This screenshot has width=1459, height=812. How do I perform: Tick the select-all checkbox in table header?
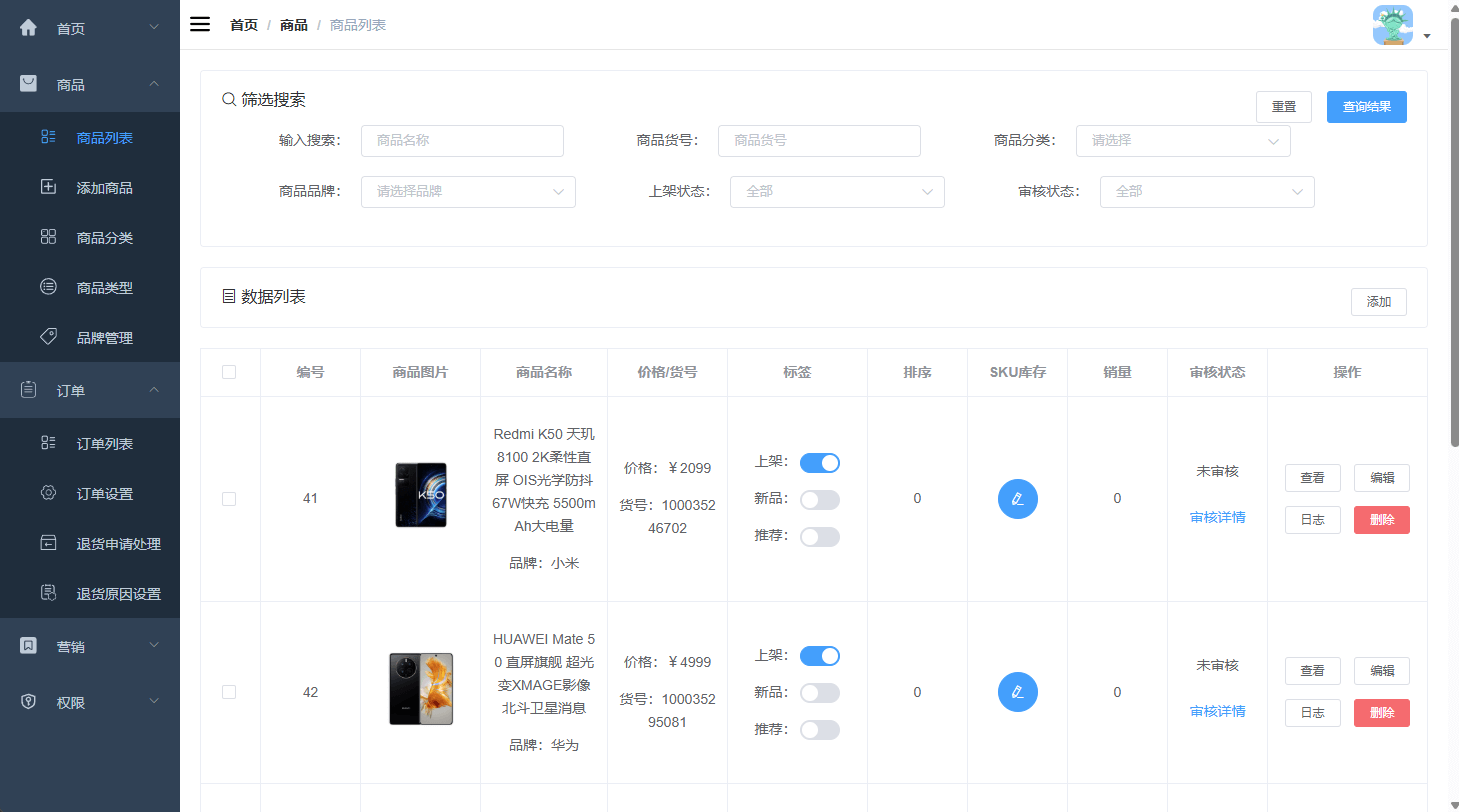click(229, 372)
